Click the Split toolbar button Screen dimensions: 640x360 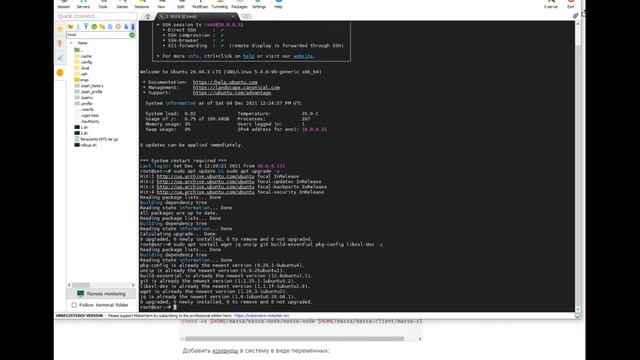pos(180,4)
